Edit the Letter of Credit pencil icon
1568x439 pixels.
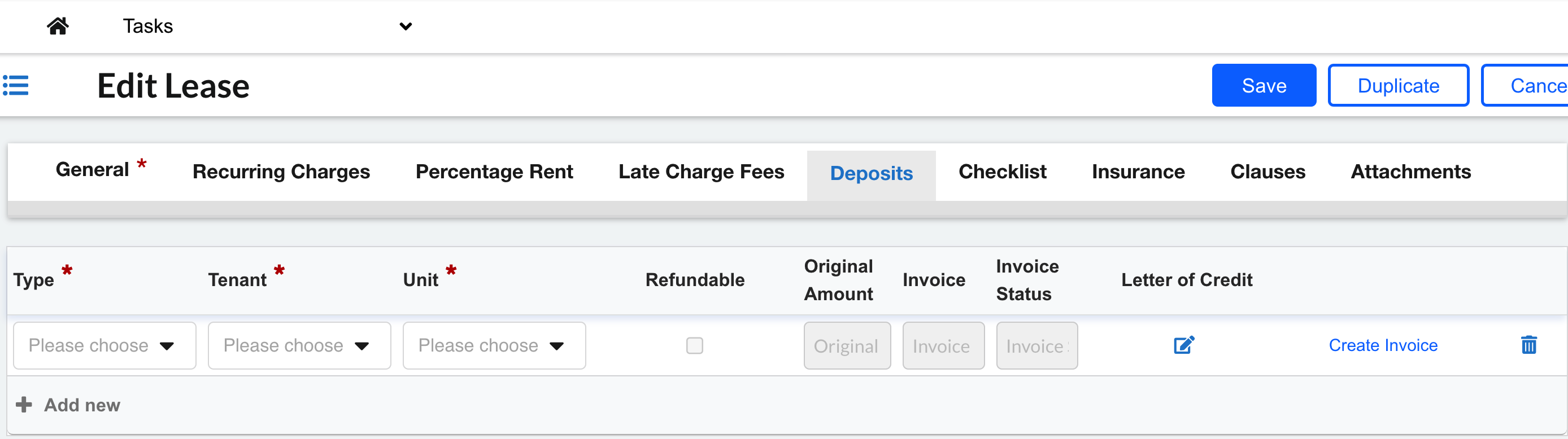1184,345
